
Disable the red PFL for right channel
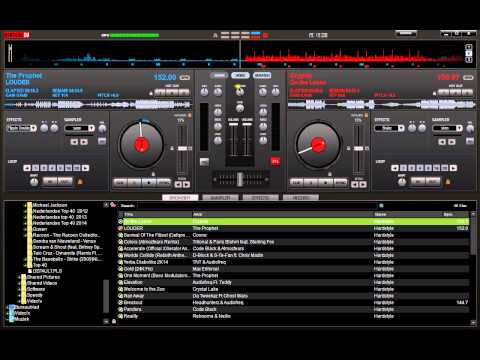point(275,161)
